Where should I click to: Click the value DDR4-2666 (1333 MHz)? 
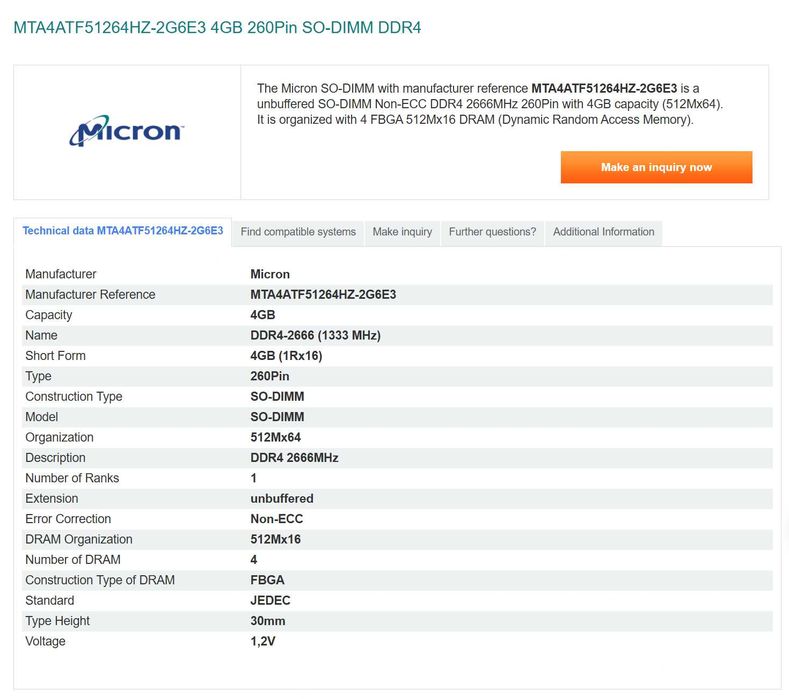(315, 335)
